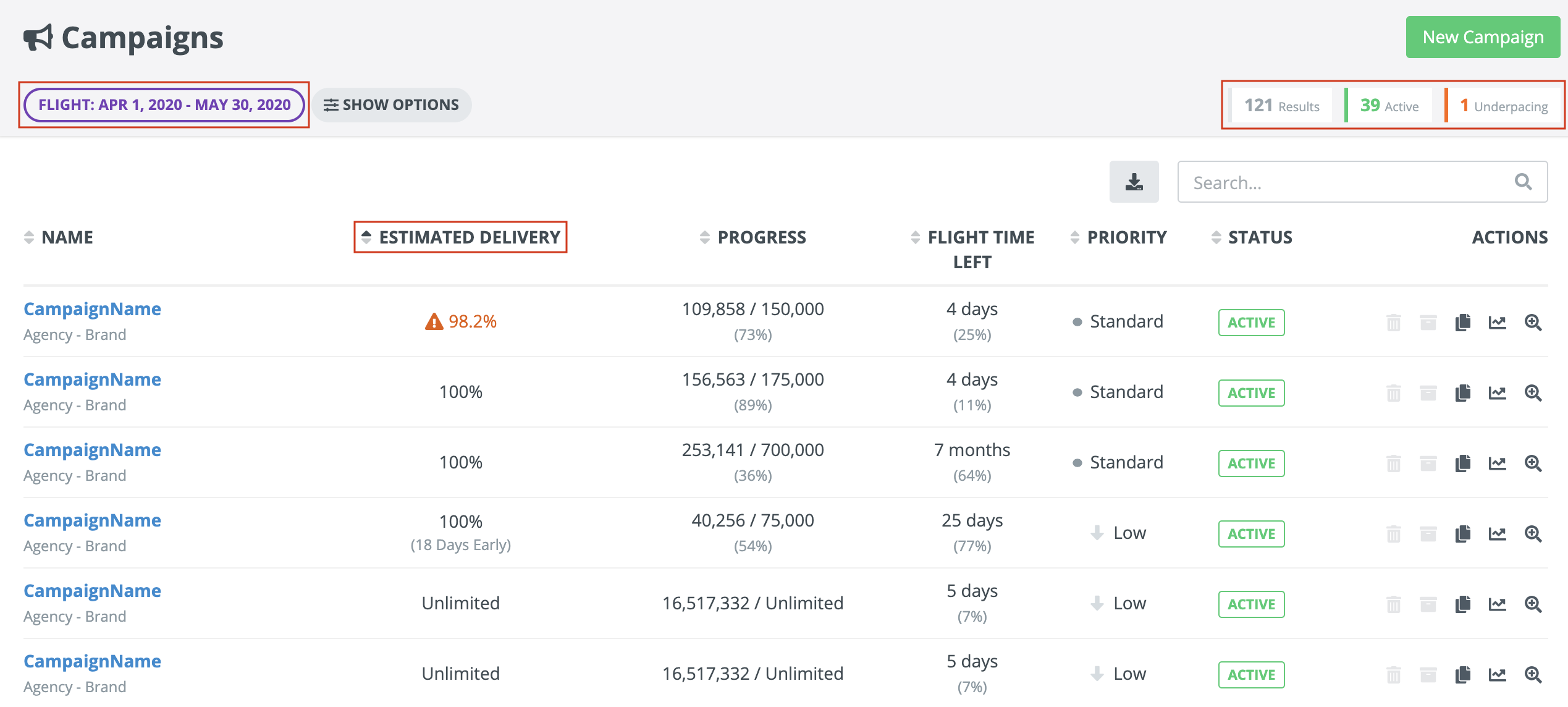
Task: Open chart report for fourth campaign
Action: (x=1497, y=534)
